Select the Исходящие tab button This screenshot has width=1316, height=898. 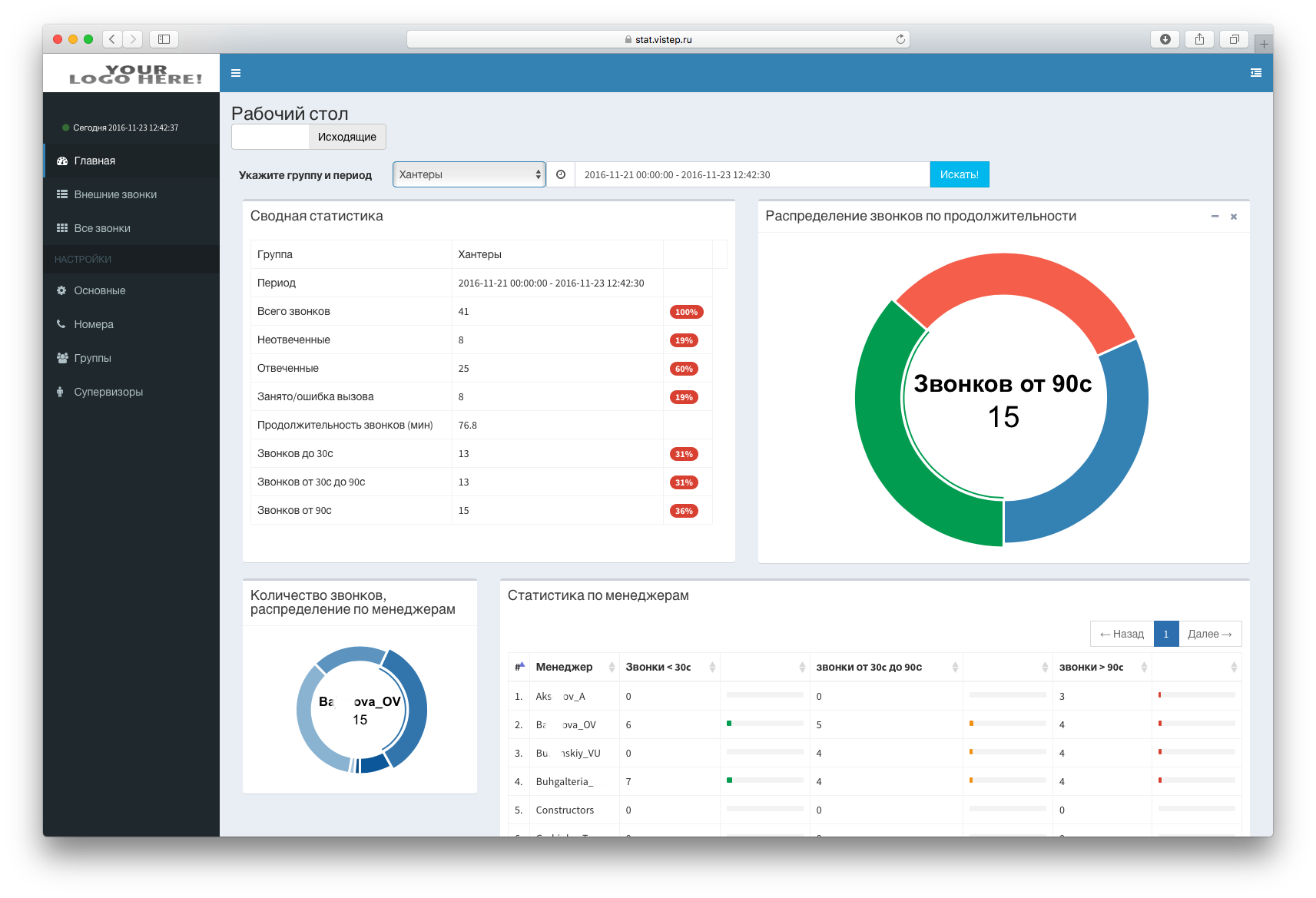coord(347,137)
